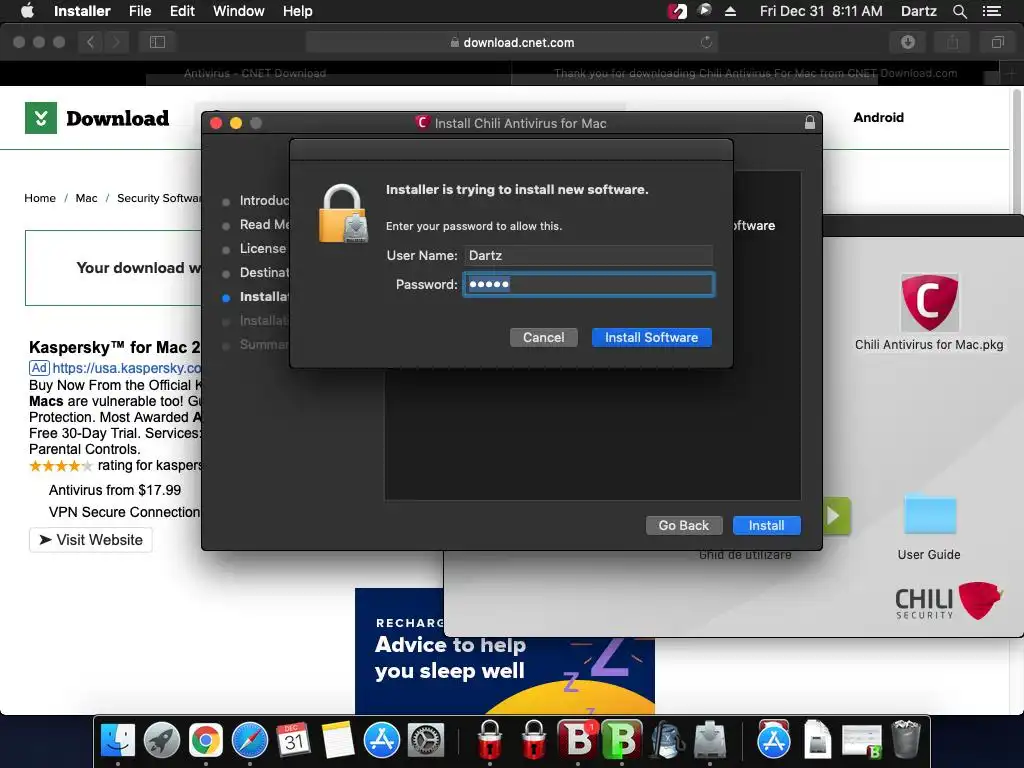Click the red B icon with notification badge
Viewport: 1024px width, 768px height.
(578, 739)
